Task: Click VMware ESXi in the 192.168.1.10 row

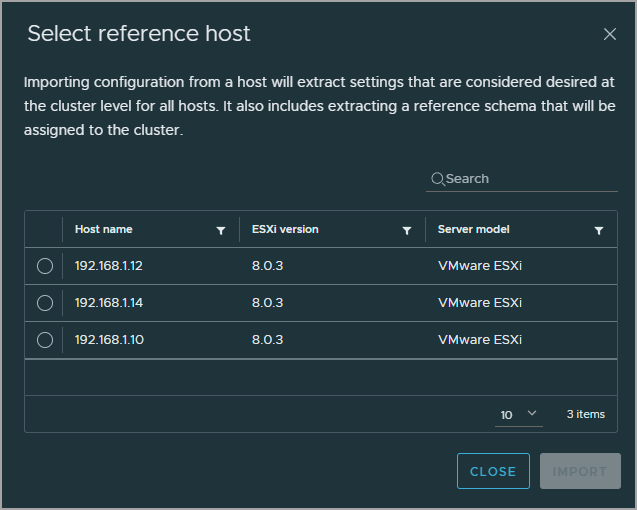Action: coord(480,340)
